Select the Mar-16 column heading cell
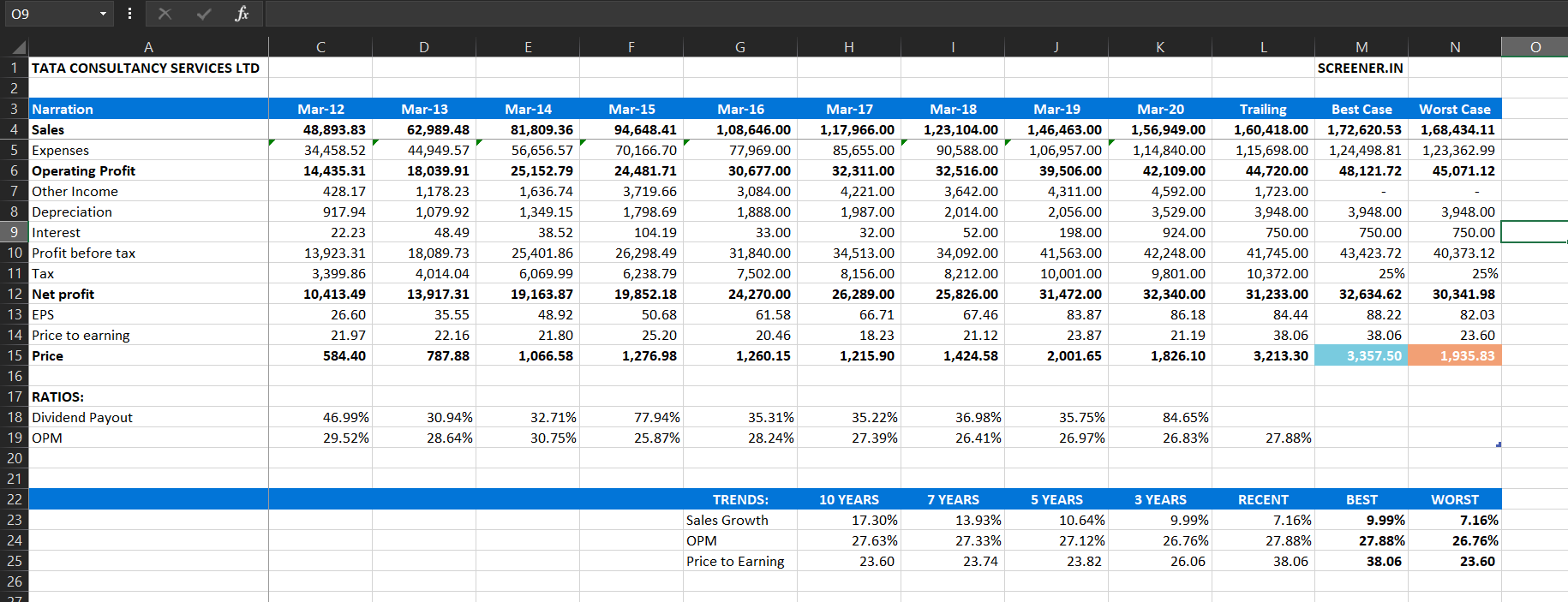Image resolution: width=1568 pixels, height=602 pixels. (x=740, y=109)
